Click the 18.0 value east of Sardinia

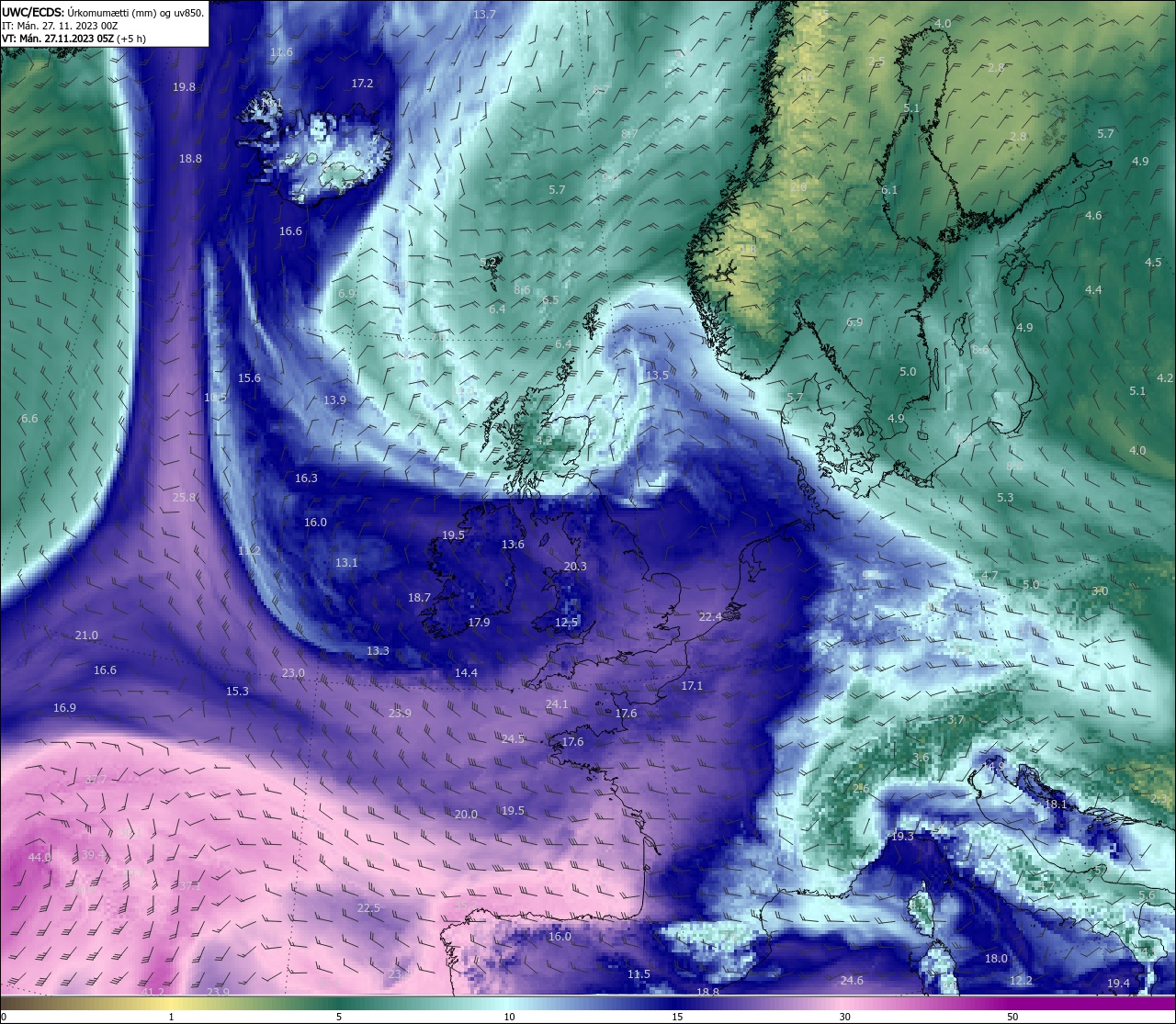pyautogui.click(x=996, y=959)
